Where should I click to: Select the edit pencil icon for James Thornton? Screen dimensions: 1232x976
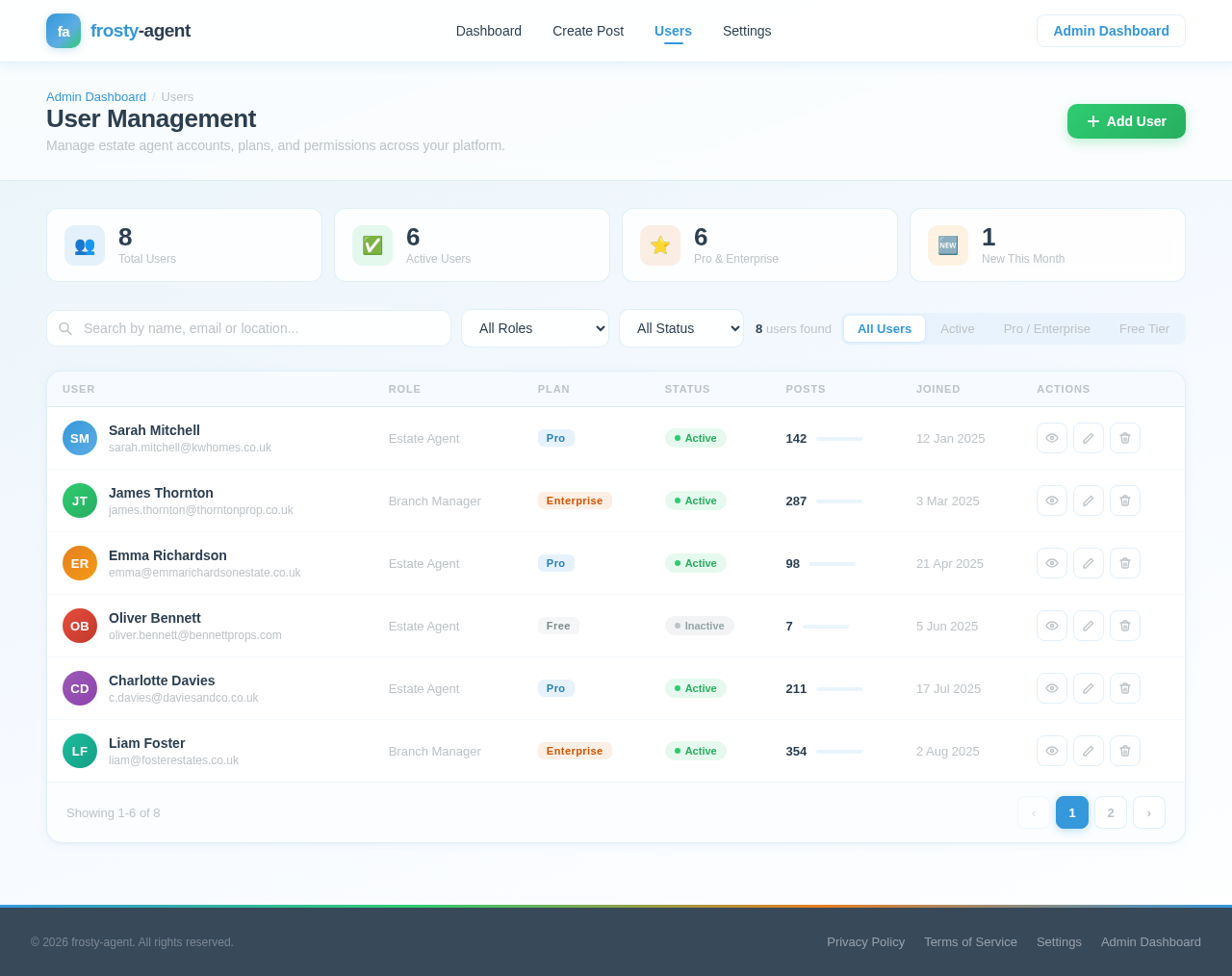(1088, 501)
